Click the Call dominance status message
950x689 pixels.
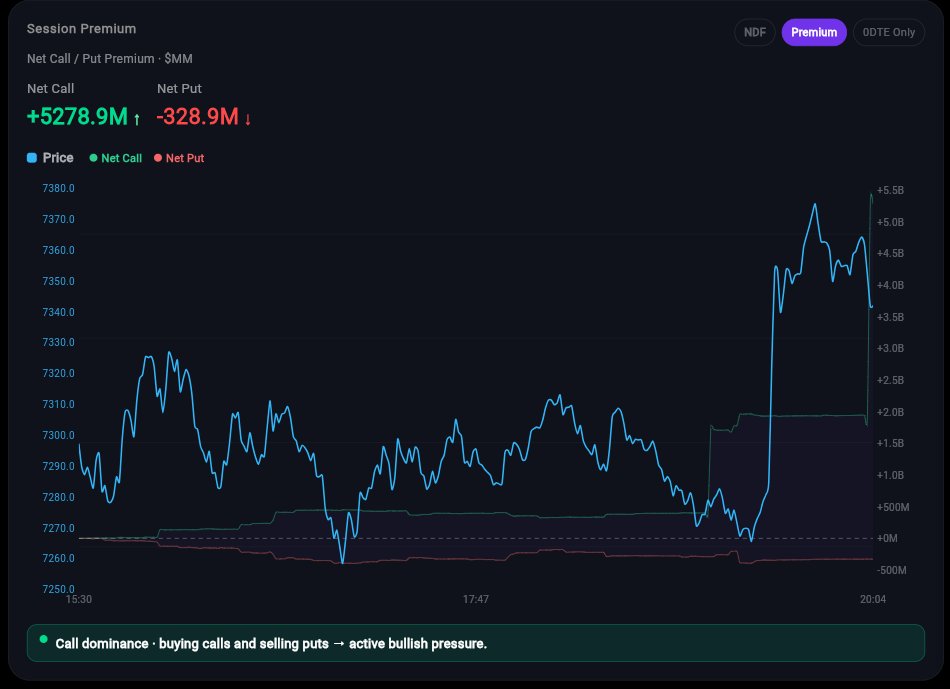(271, 644)
